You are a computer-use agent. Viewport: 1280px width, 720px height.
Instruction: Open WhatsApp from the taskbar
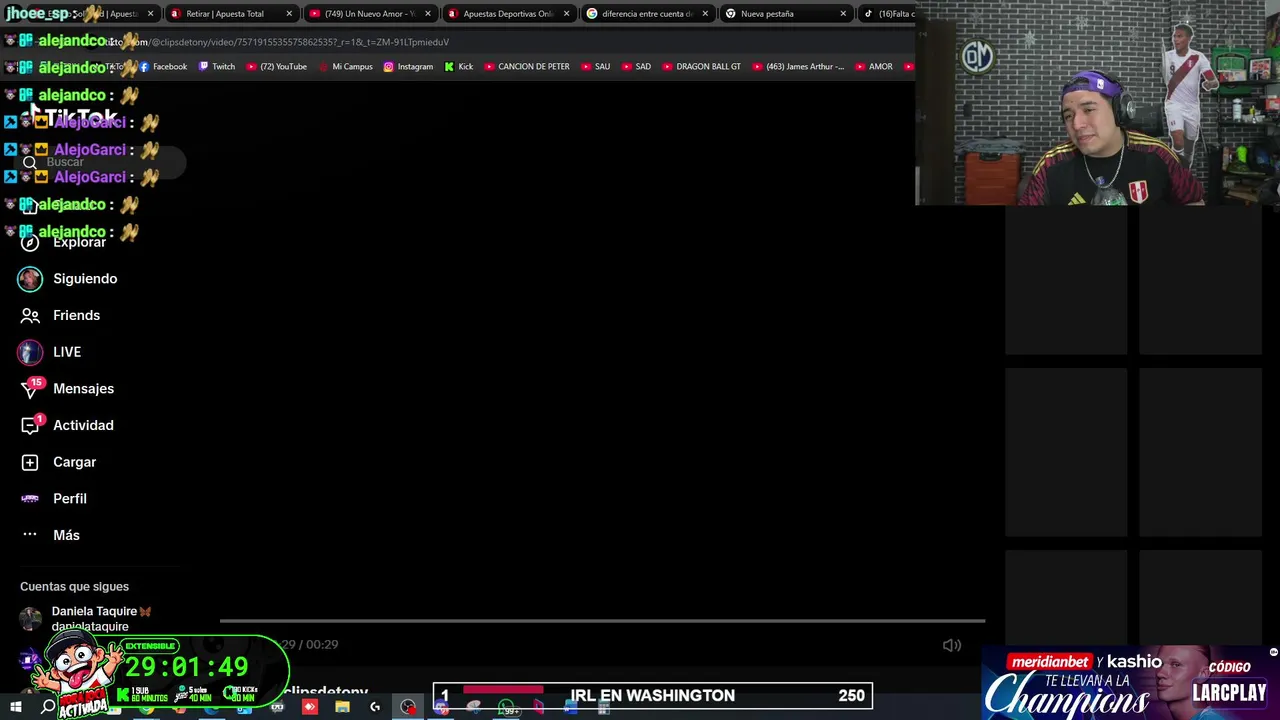(x=506, y=707)
